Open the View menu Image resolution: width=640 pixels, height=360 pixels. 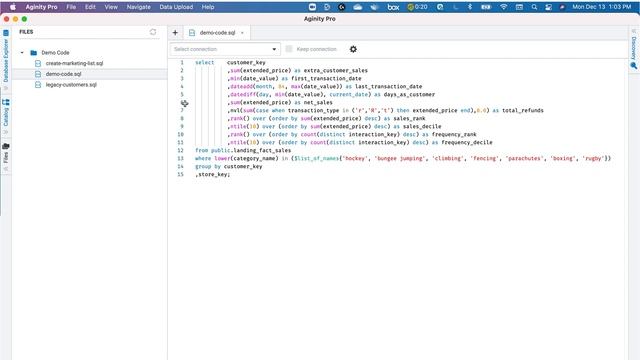(x=111, y=7)
